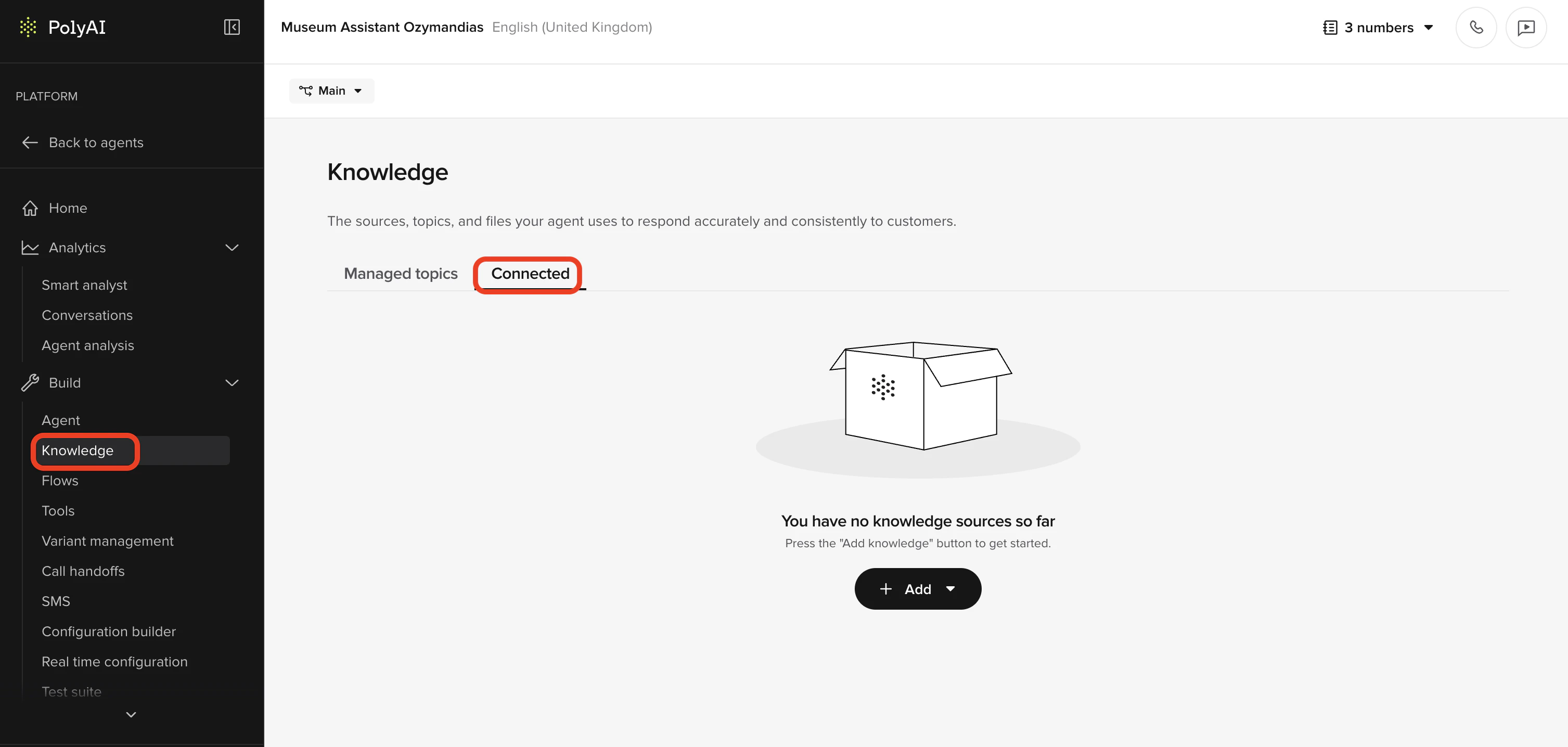Open Variant management in sidebar
This screenshot has width=1568, height=747.
click(x=107, y=541)
